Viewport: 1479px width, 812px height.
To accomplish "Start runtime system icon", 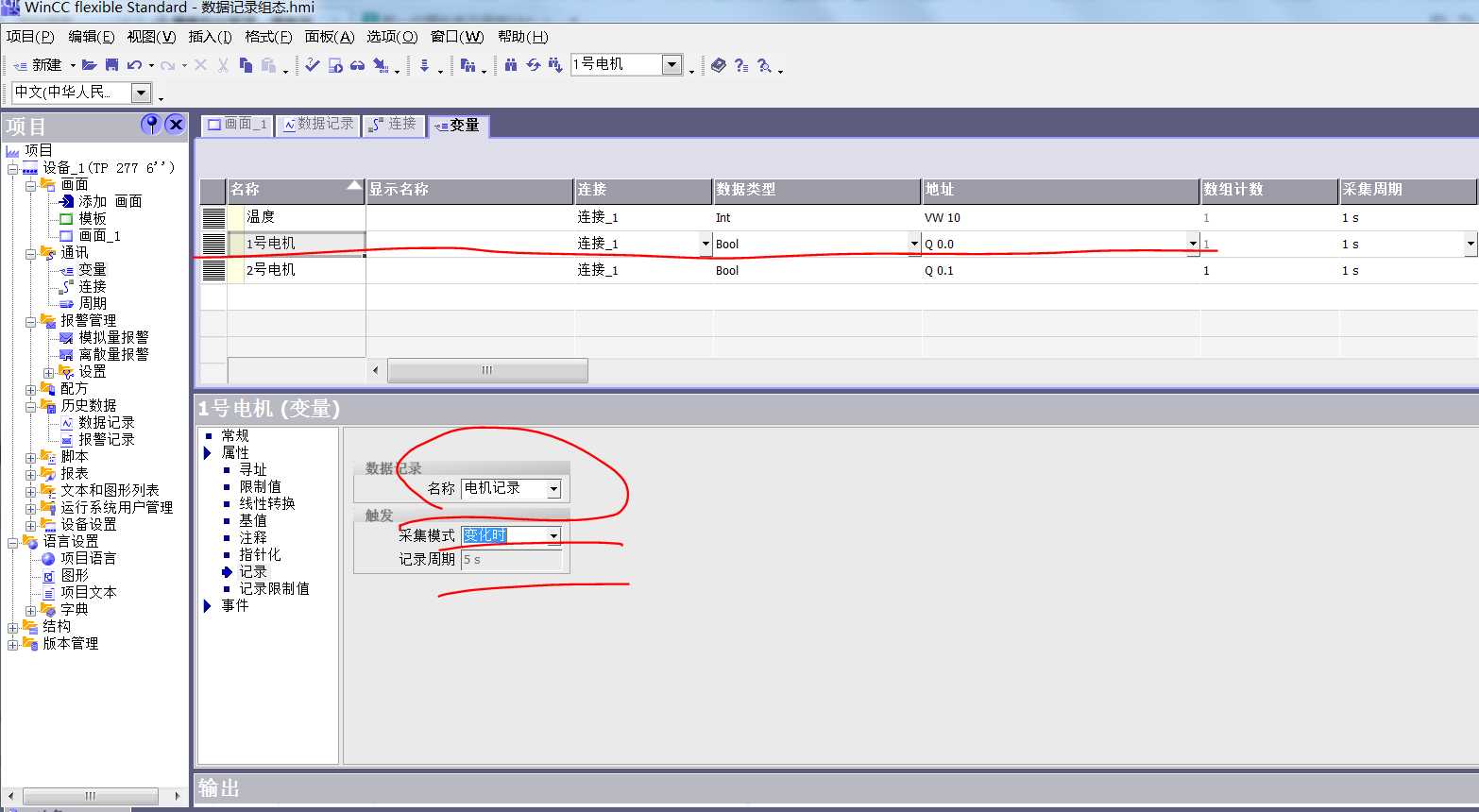I will click(x=335, y=65).
